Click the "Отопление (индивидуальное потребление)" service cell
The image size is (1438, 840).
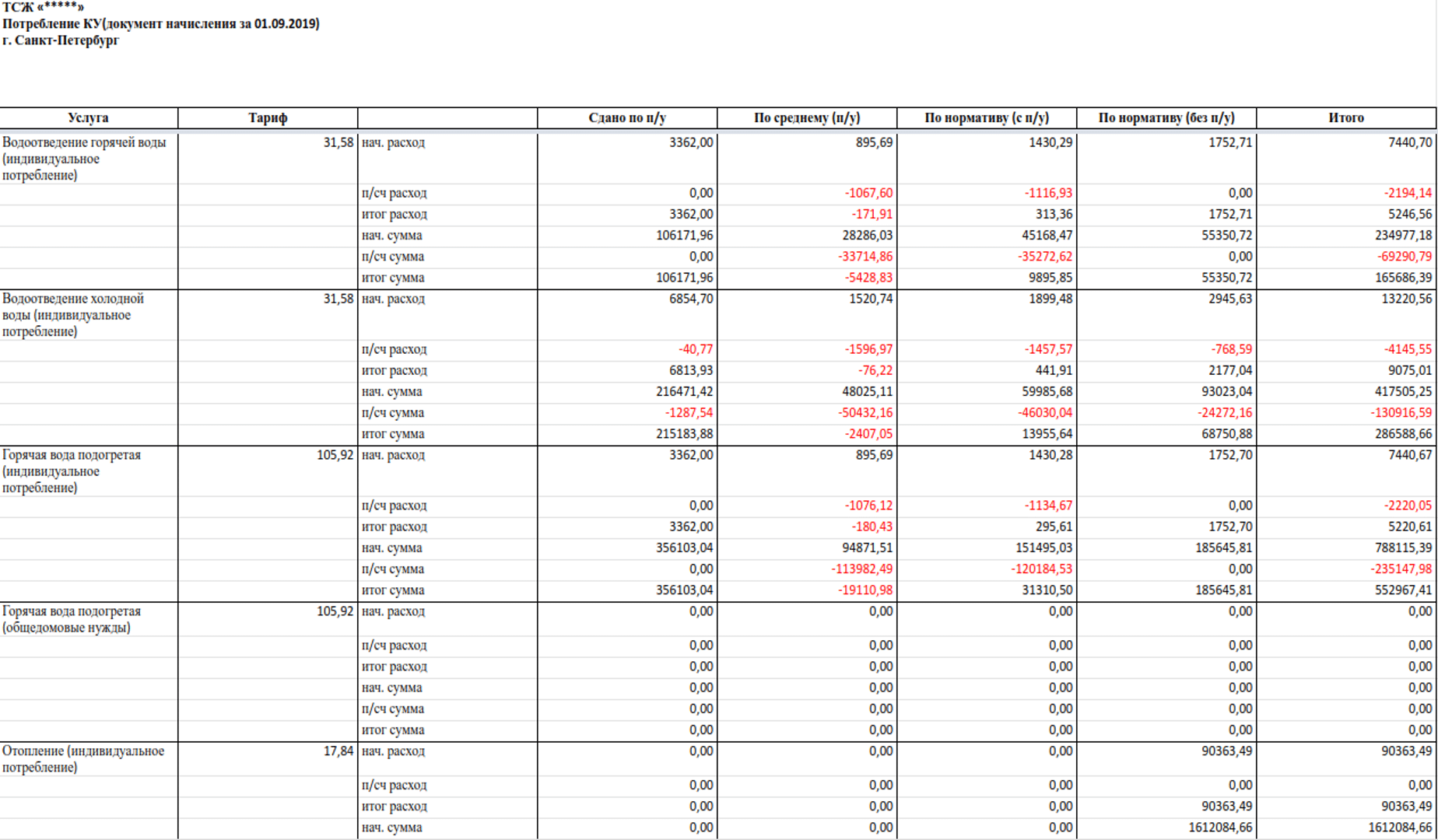[x=83, y=759]
